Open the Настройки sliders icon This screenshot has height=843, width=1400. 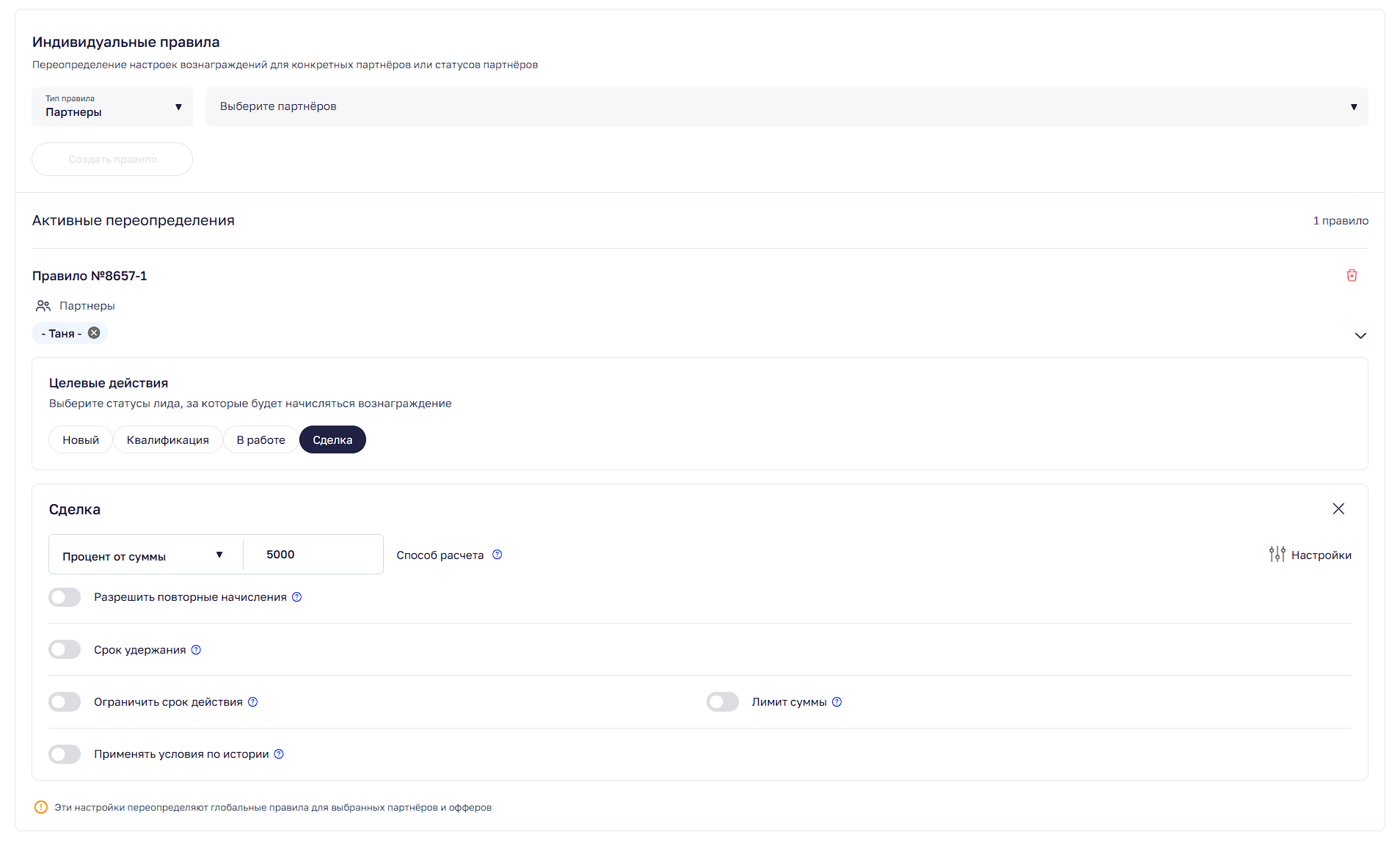[1277, 555]
